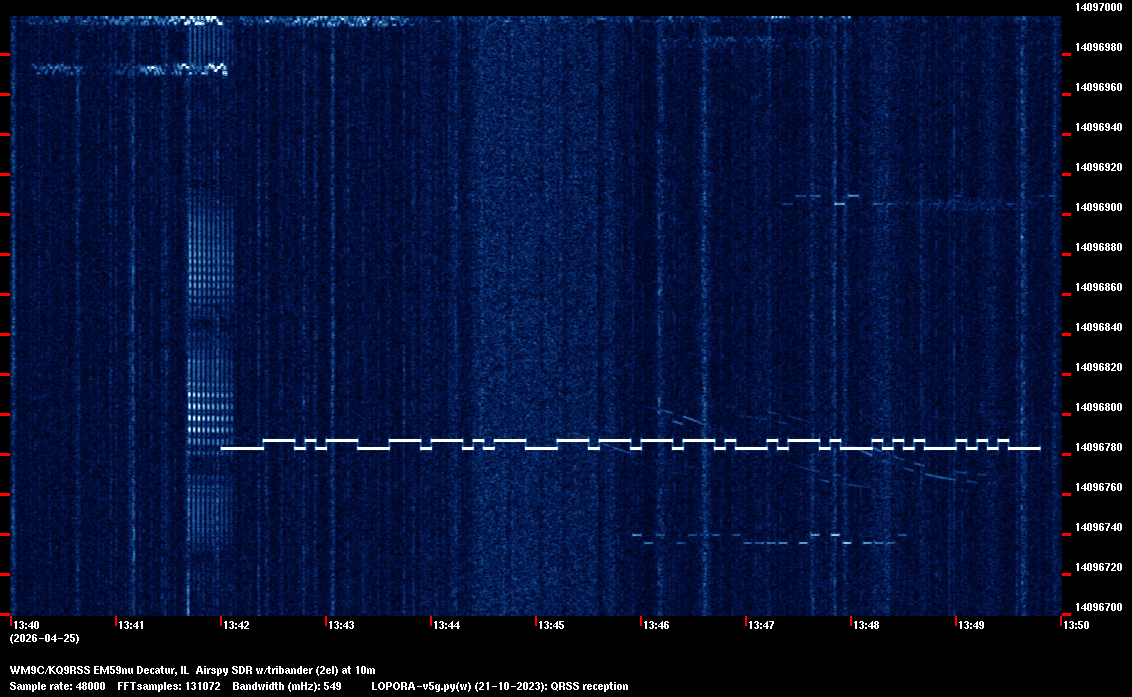Click the 13:42 time axis label
1132x697 pixels.
coord(236,626)
